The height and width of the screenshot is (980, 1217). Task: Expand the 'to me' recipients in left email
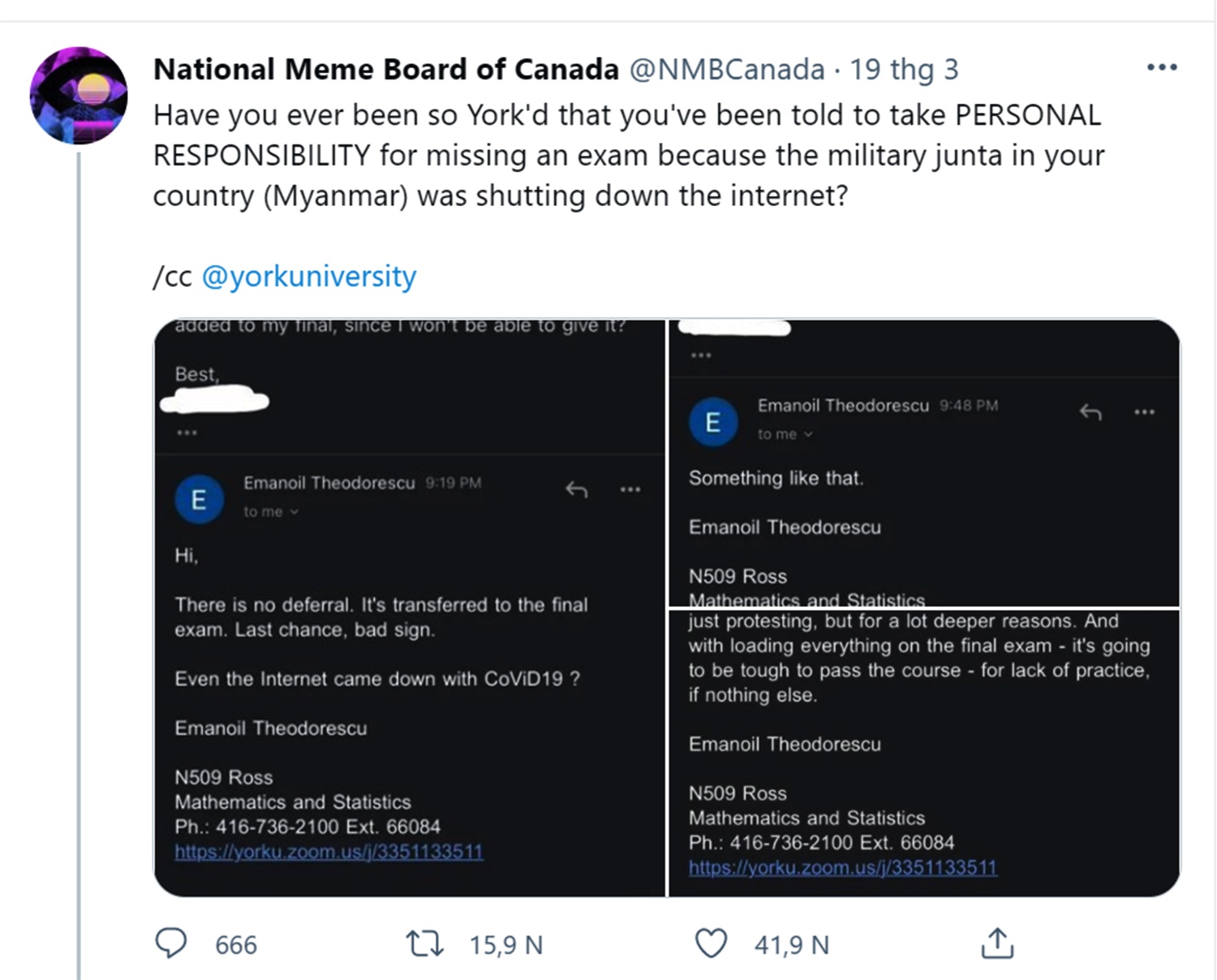(270, 511)
